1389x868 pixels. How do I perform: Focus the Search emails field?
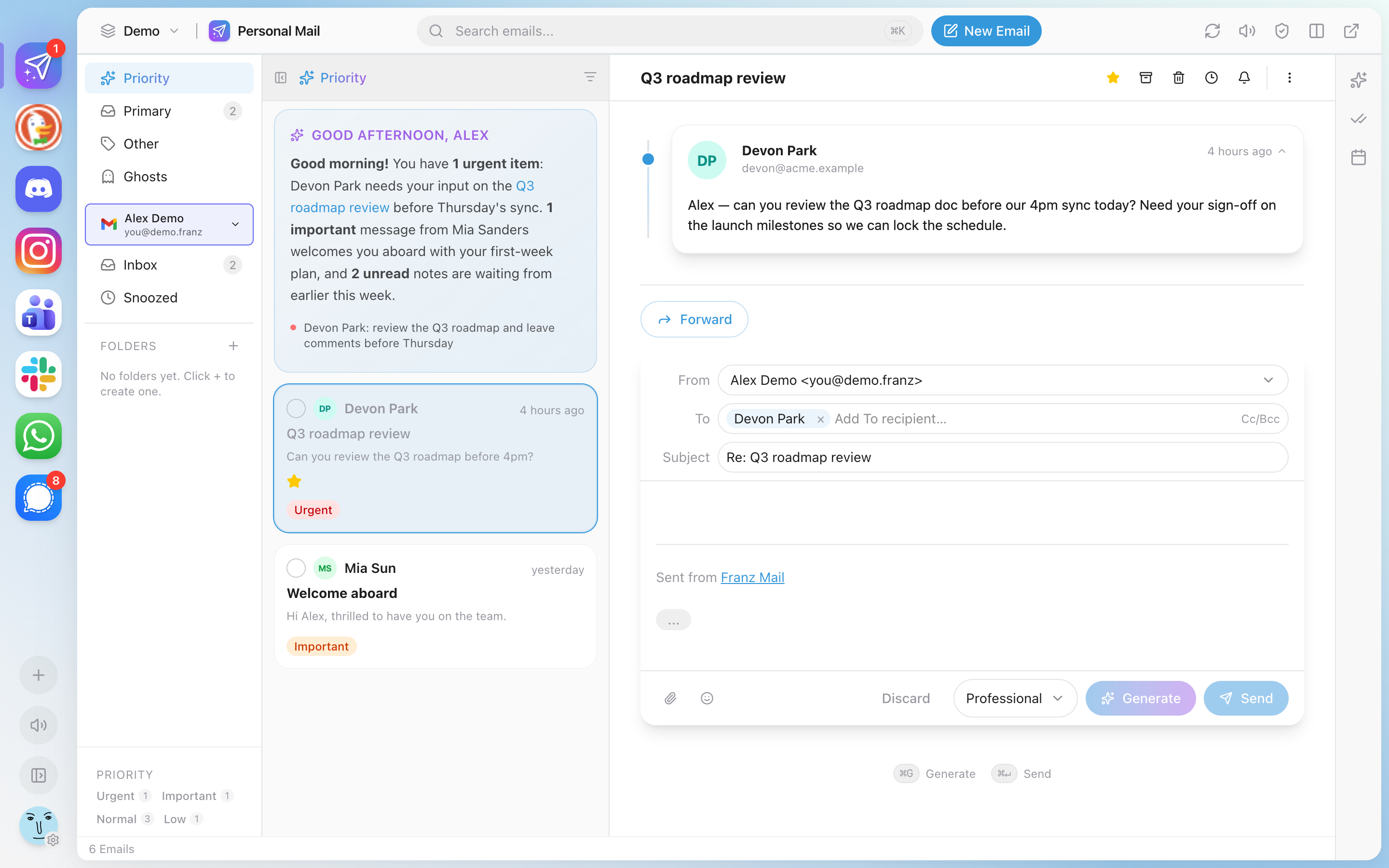[669, 31]
